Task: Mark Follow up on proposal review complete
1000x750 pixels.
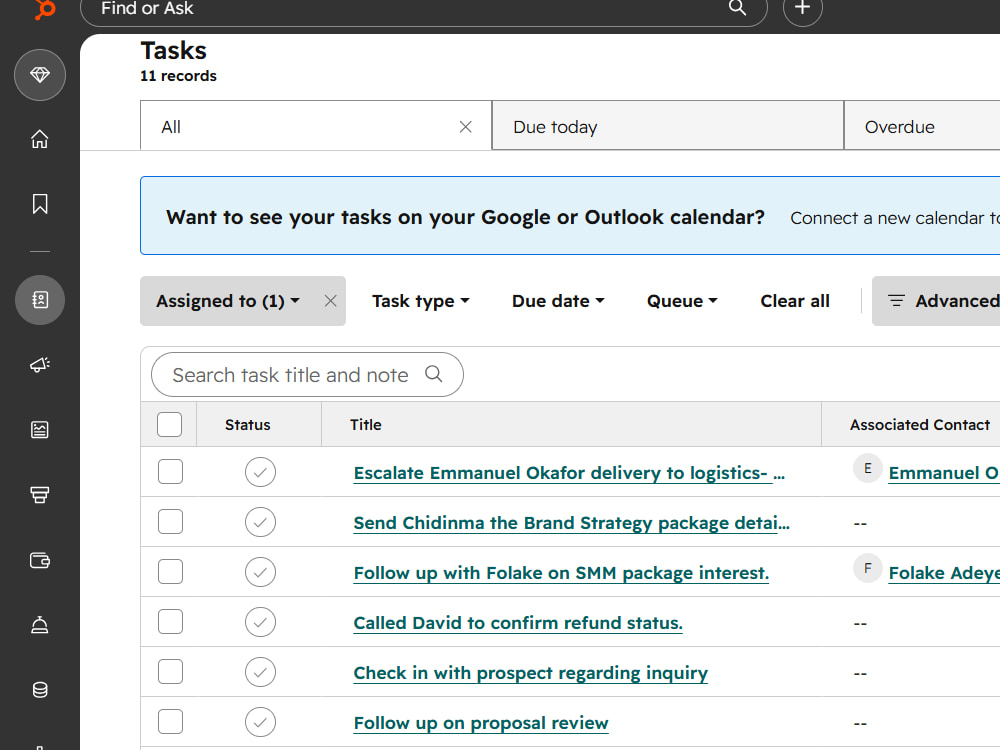Action: click(x=260, y=722)
